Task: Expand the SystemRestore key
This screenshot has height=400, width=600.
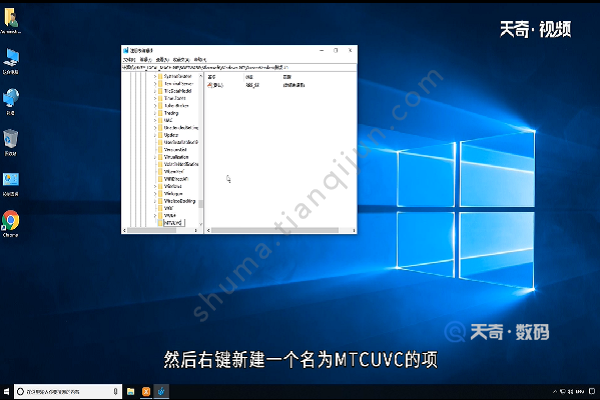Action: (x=155, y=77)
